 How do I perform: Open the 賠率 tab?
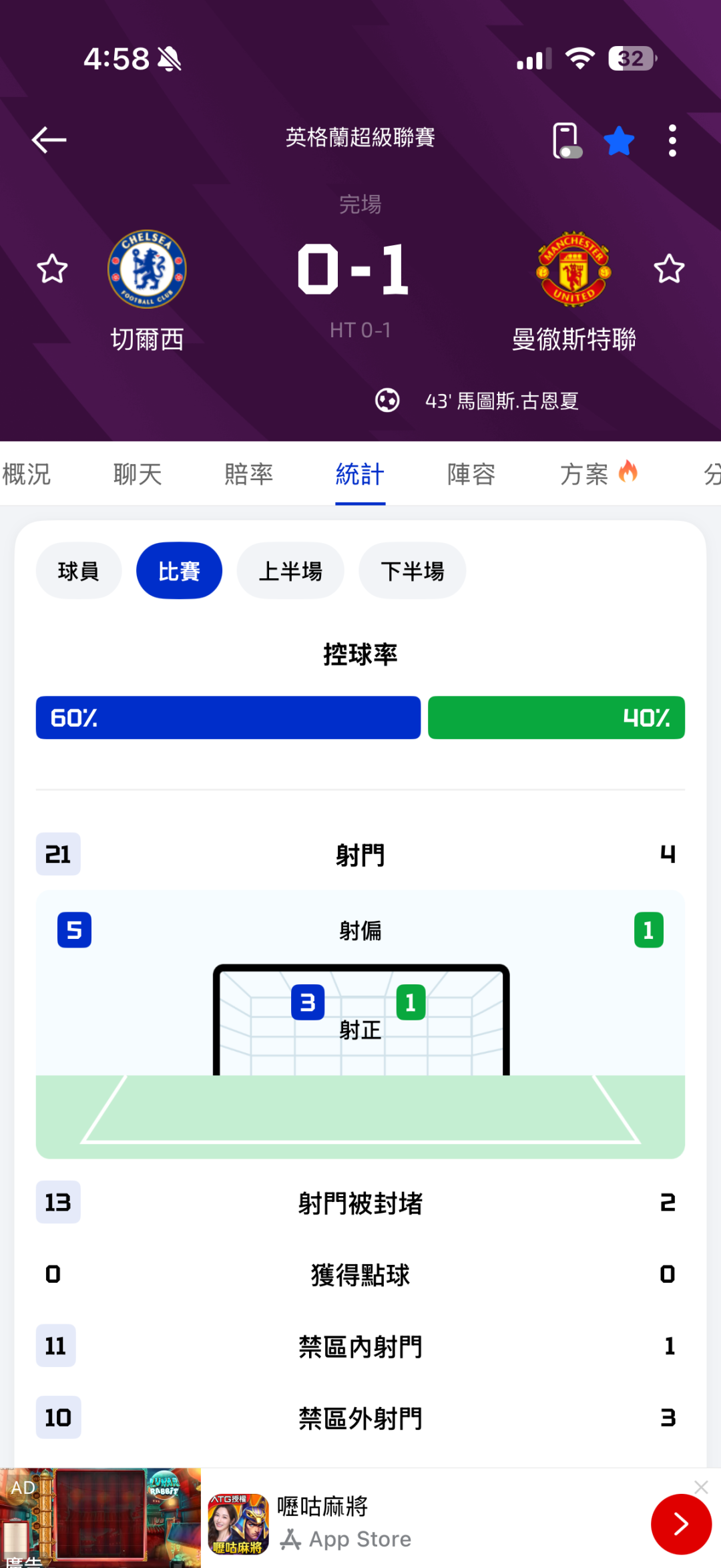click(248, 474)
